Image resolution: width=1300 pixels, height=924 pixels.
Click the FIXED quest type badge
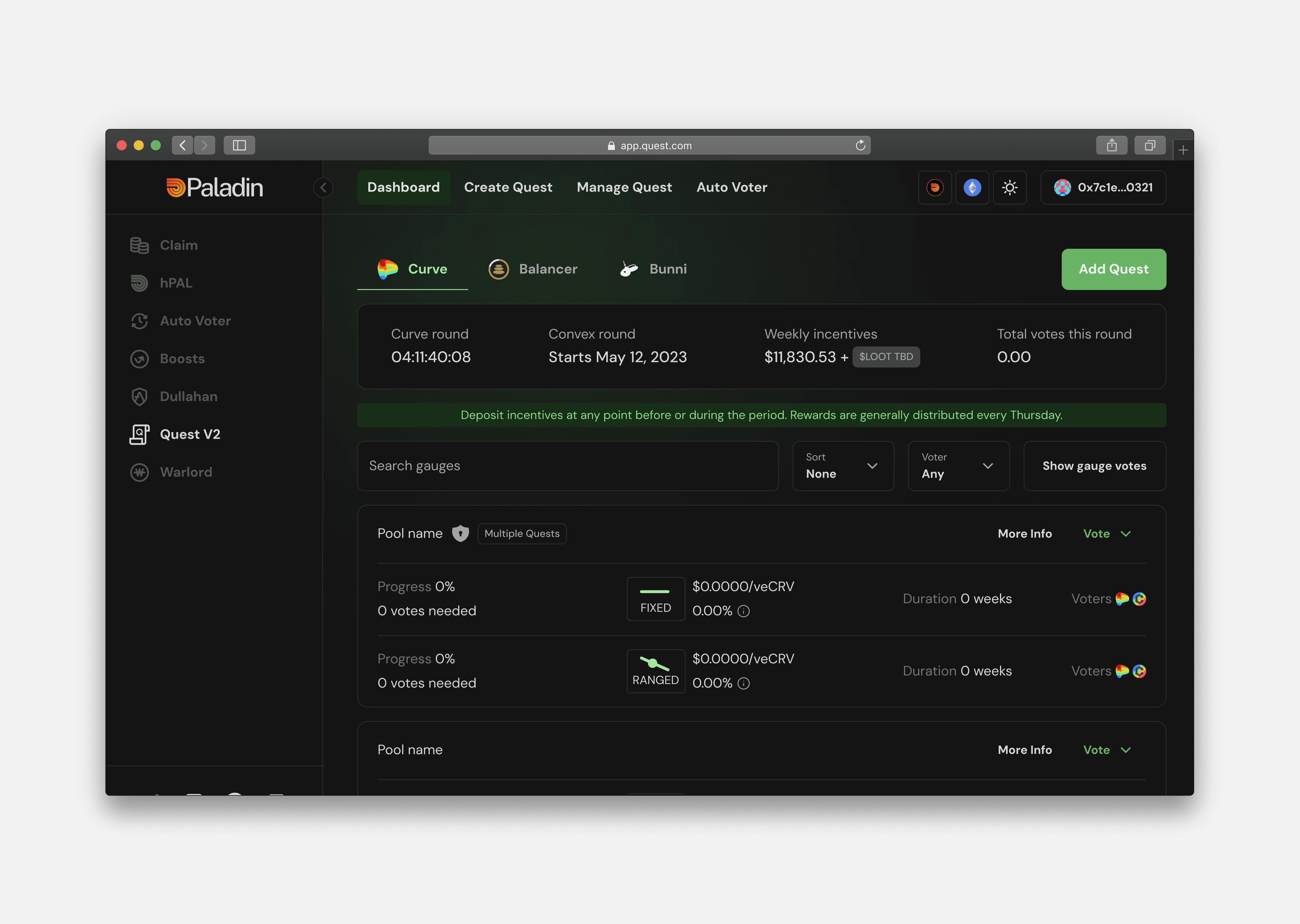click(x=656, y=599)
